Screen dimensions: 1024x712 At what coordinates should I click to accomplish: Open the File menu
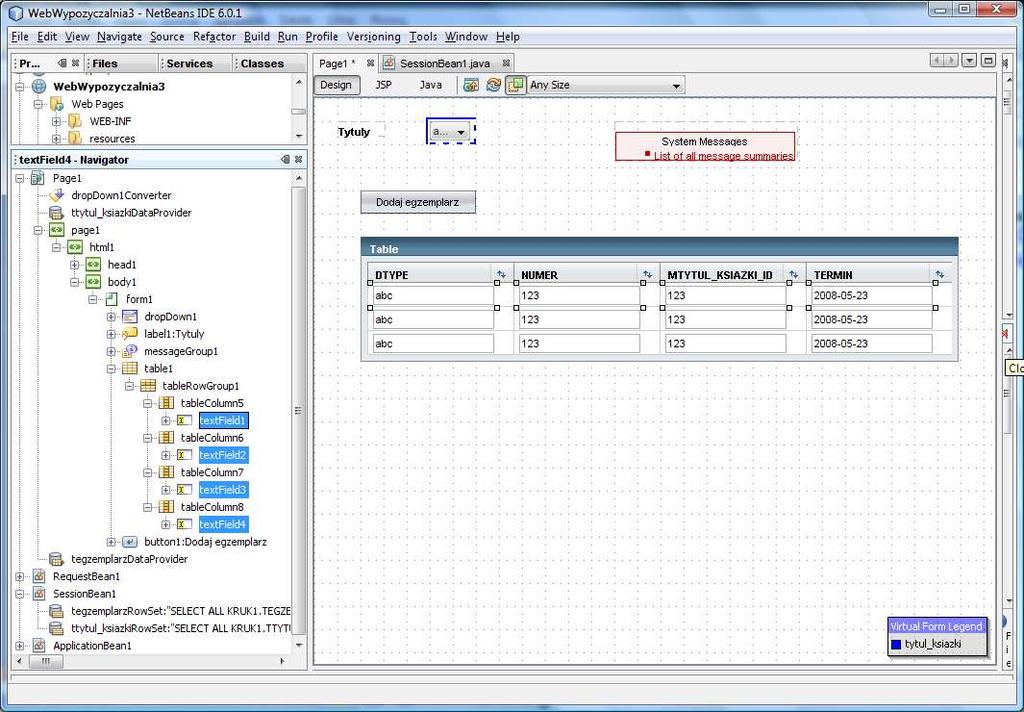point(20,37)
